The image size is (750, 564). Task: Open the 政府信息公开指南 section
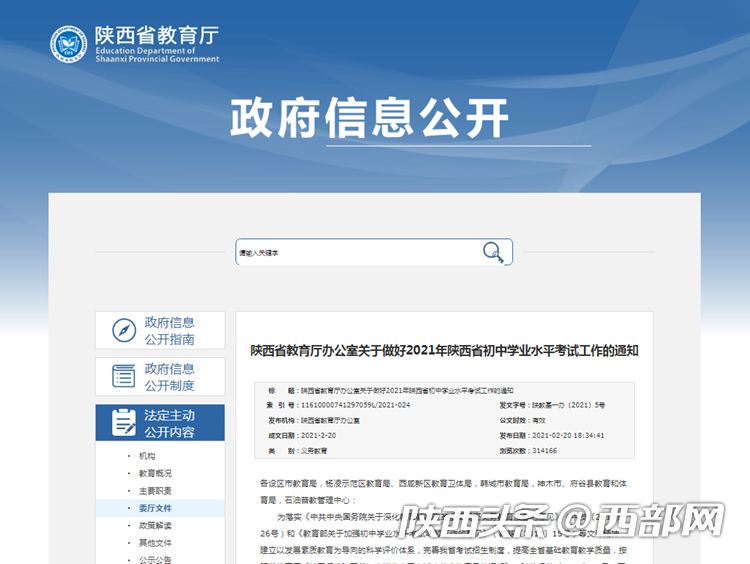pyautogui.click(x=169, y=330)
